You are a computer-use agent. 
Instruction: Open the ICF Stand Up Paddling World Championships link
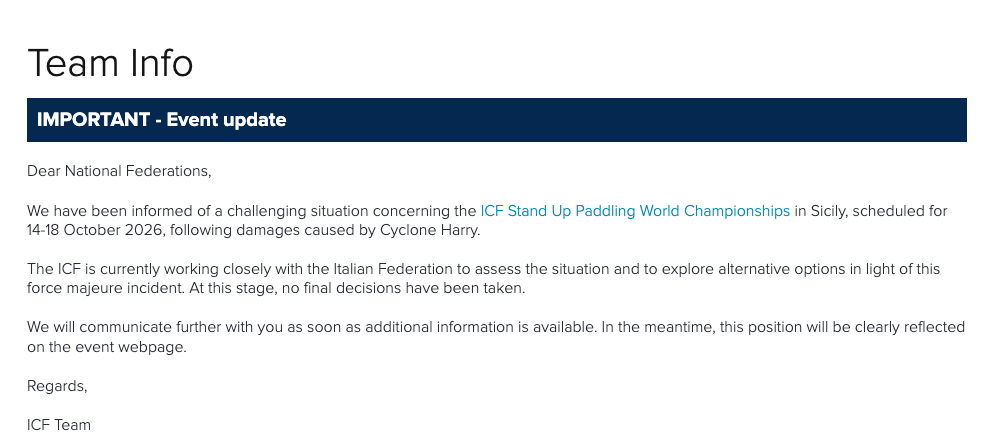click(x=635, y=211)
